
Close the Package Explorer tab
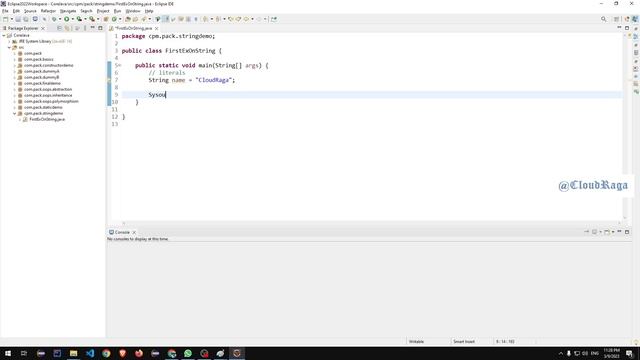pos(43,28)
